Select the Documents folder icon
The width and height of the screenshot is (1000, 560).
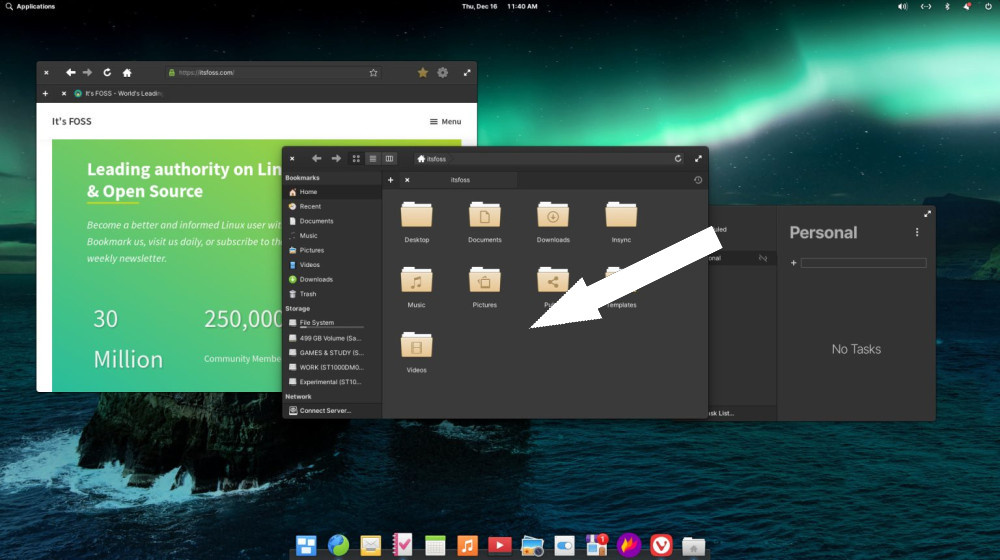485,215
